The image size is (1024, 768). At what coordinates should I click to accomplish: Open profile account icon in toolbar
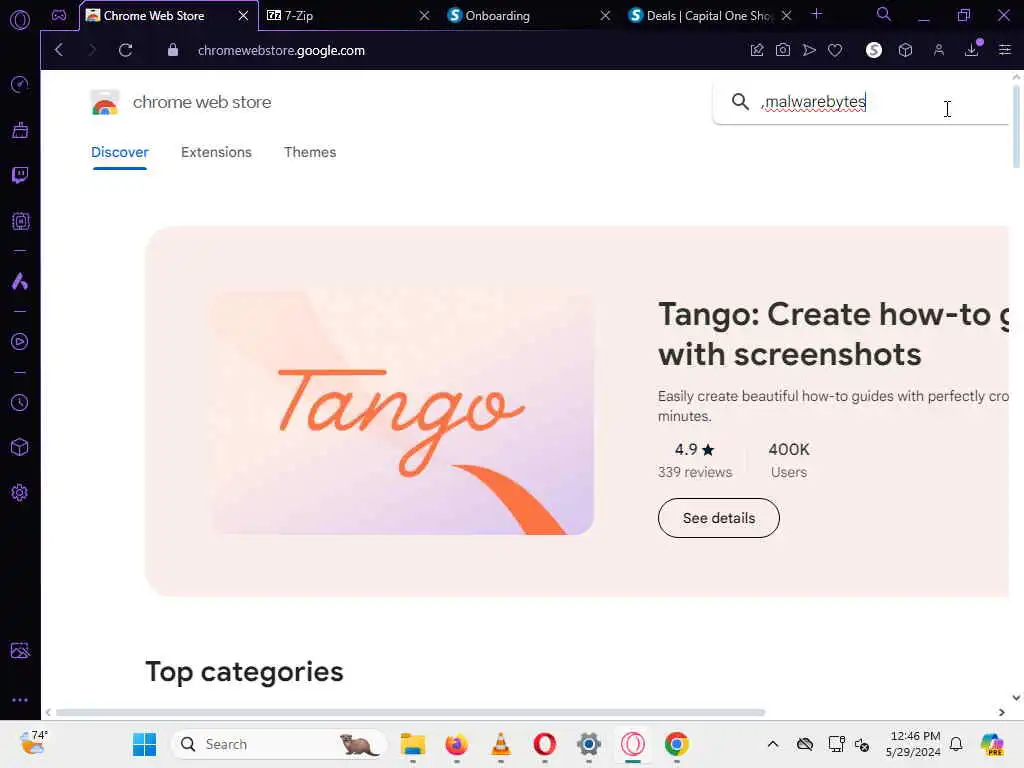click(x=938, y=50)
